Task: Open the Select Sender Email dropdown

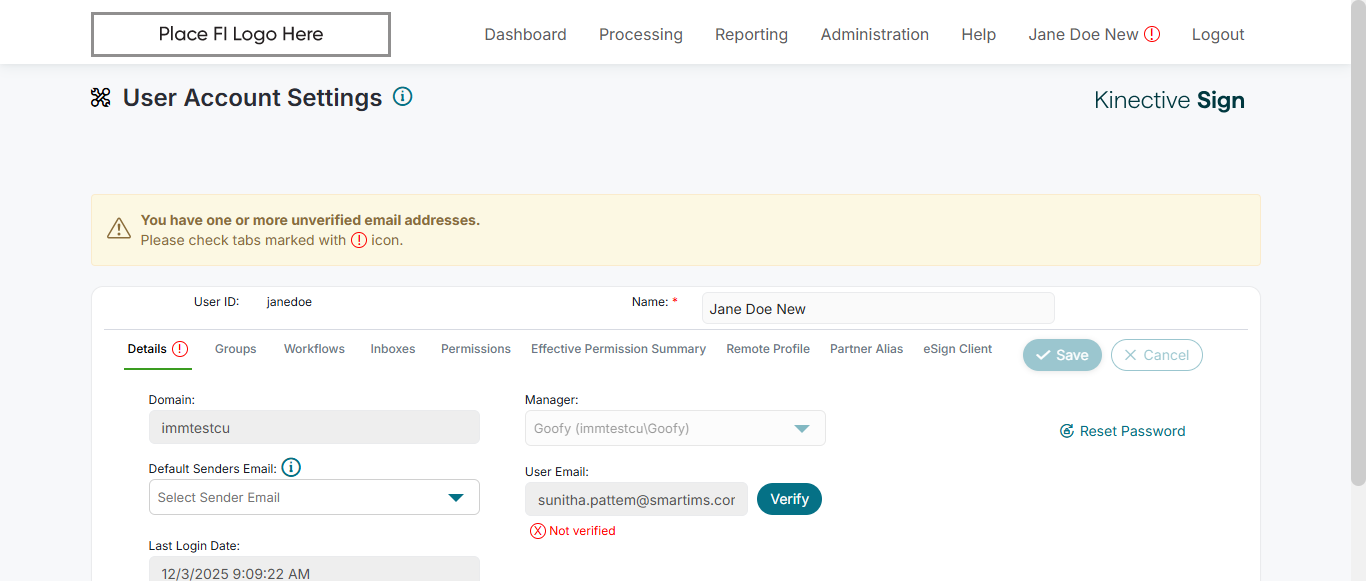Action: pos(314,497)
